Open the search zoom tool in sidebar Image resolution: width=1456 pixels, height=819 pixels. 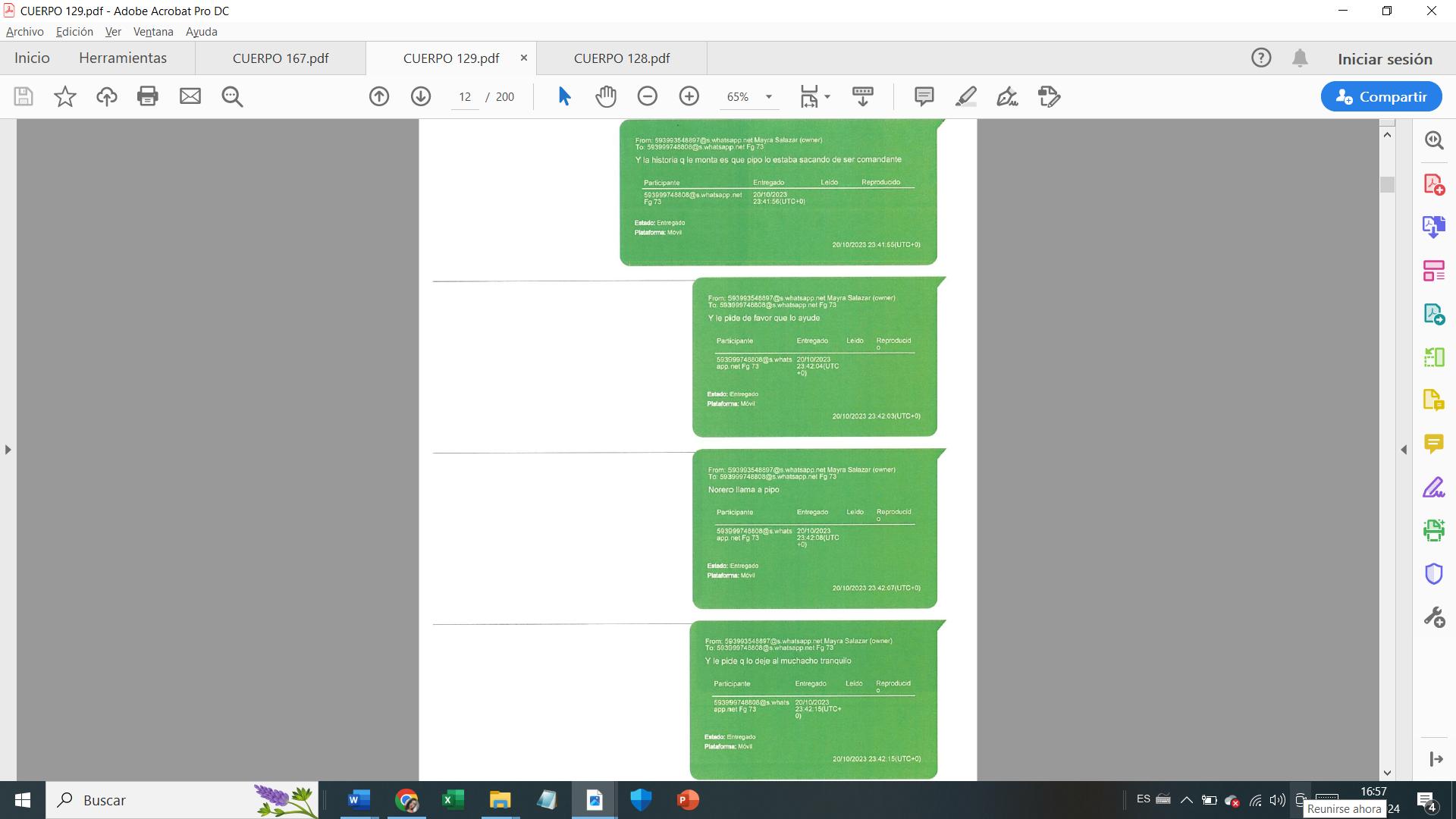click(x=1433, y=140)
